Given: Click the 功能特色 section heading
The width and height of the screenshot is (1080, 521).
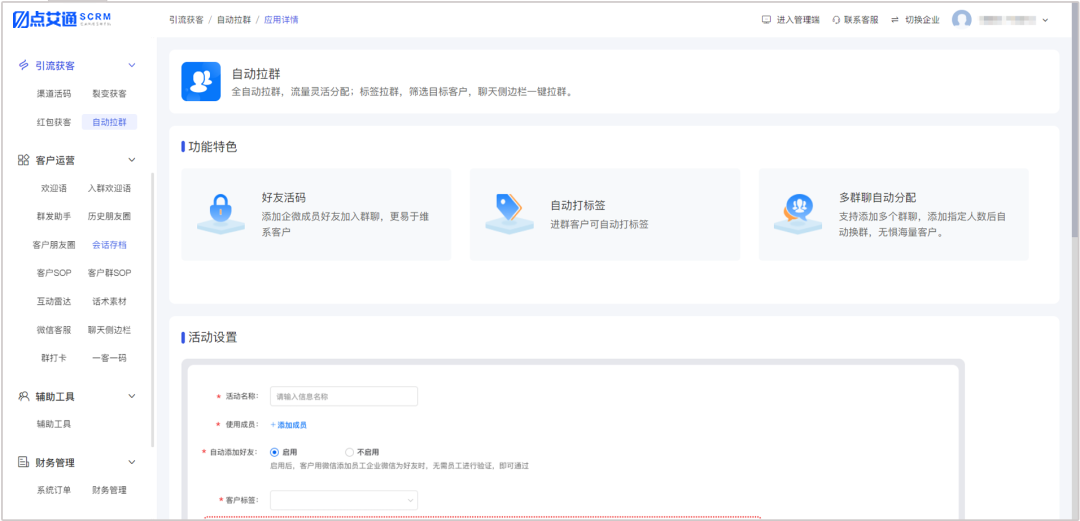Looking at the screenshot, I should pyautogui.click(x=212, y=147).
